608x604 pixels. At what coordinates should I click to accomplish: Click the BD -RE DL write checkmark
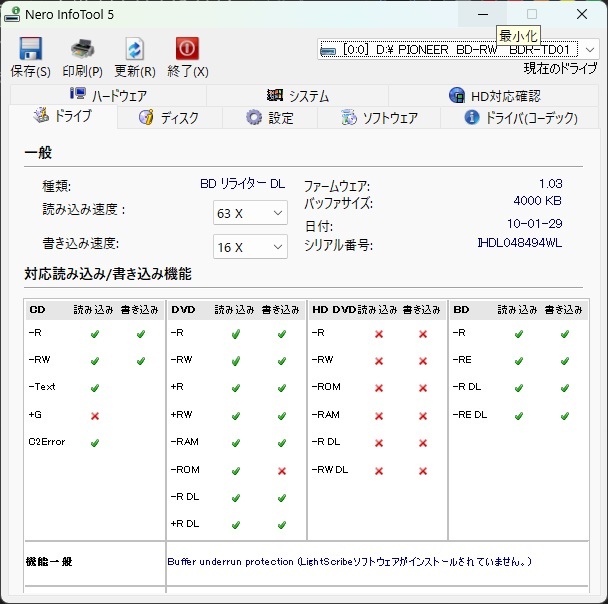coord(565,416)
